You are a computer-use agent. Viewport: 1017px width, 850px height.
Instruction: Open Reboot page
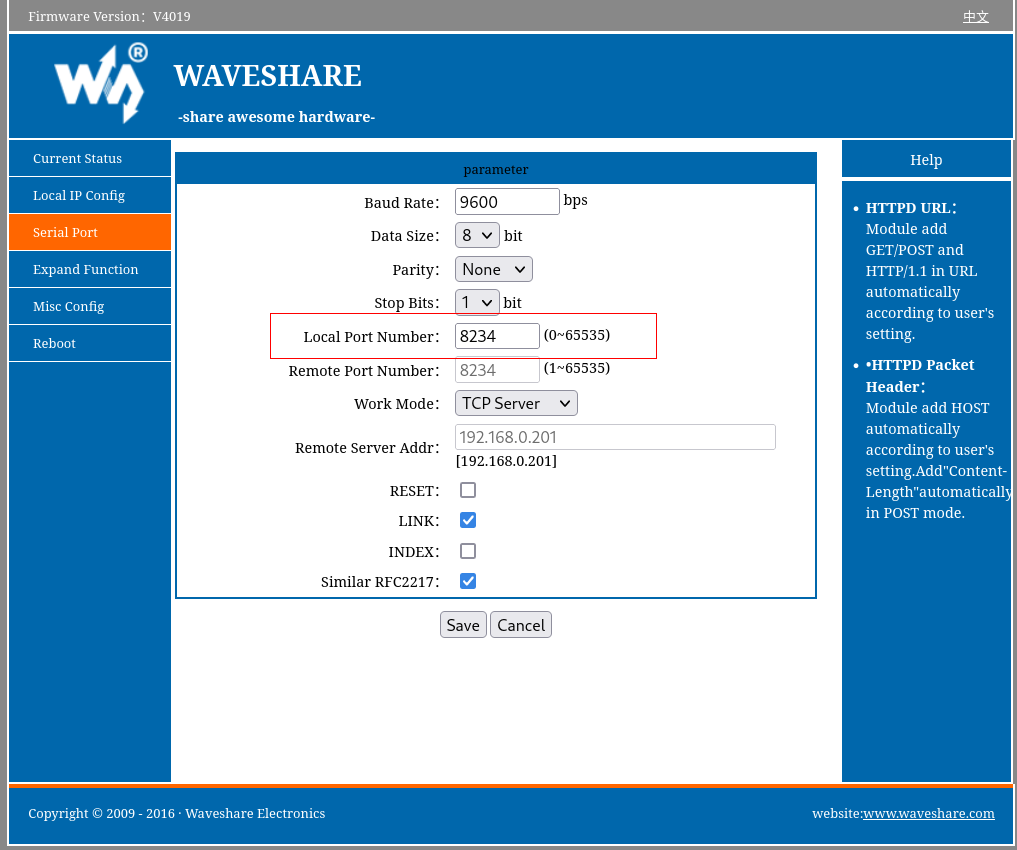click(90, 343)
